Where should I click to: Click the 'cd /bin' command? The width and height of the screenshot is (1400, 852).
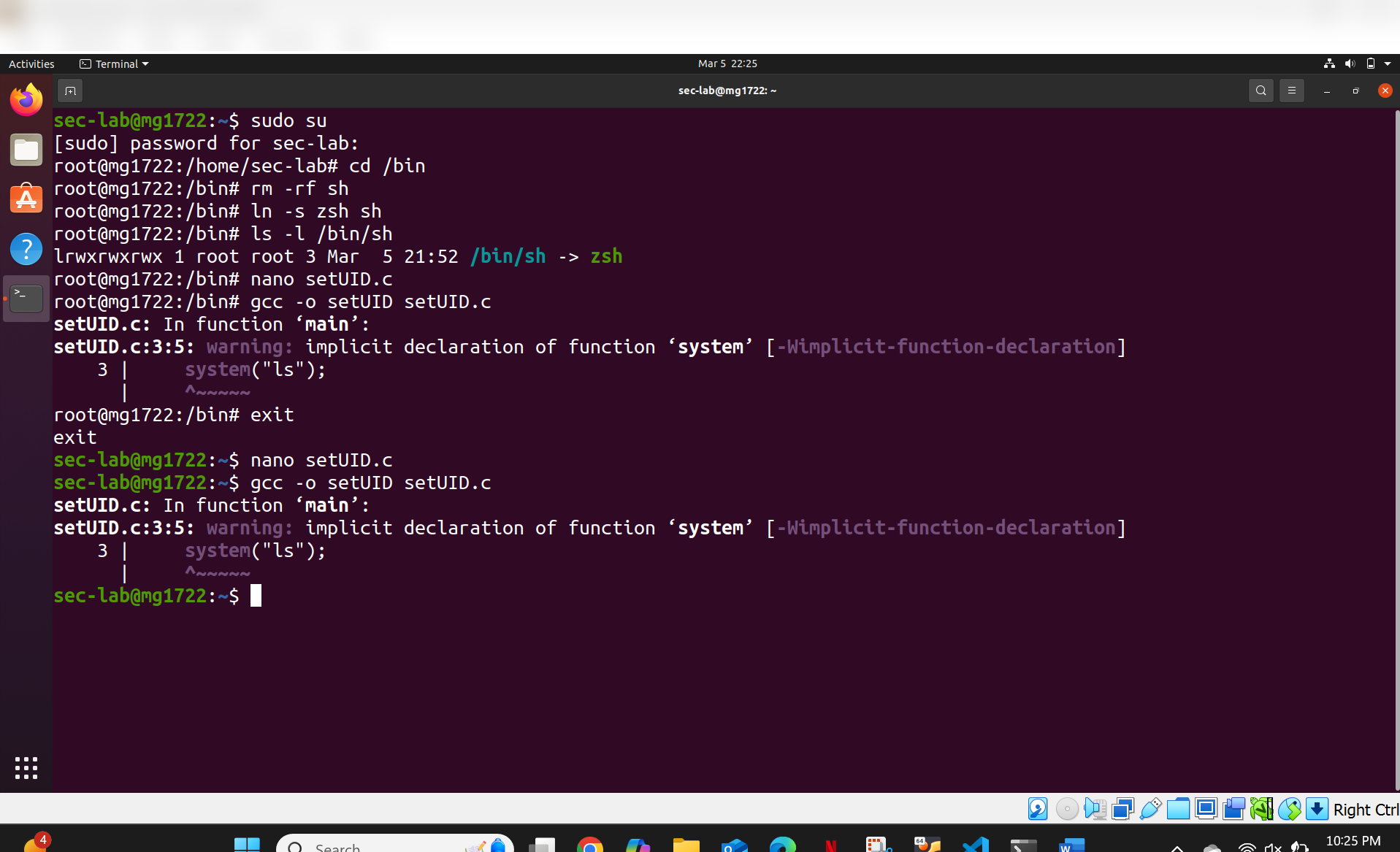387,166
